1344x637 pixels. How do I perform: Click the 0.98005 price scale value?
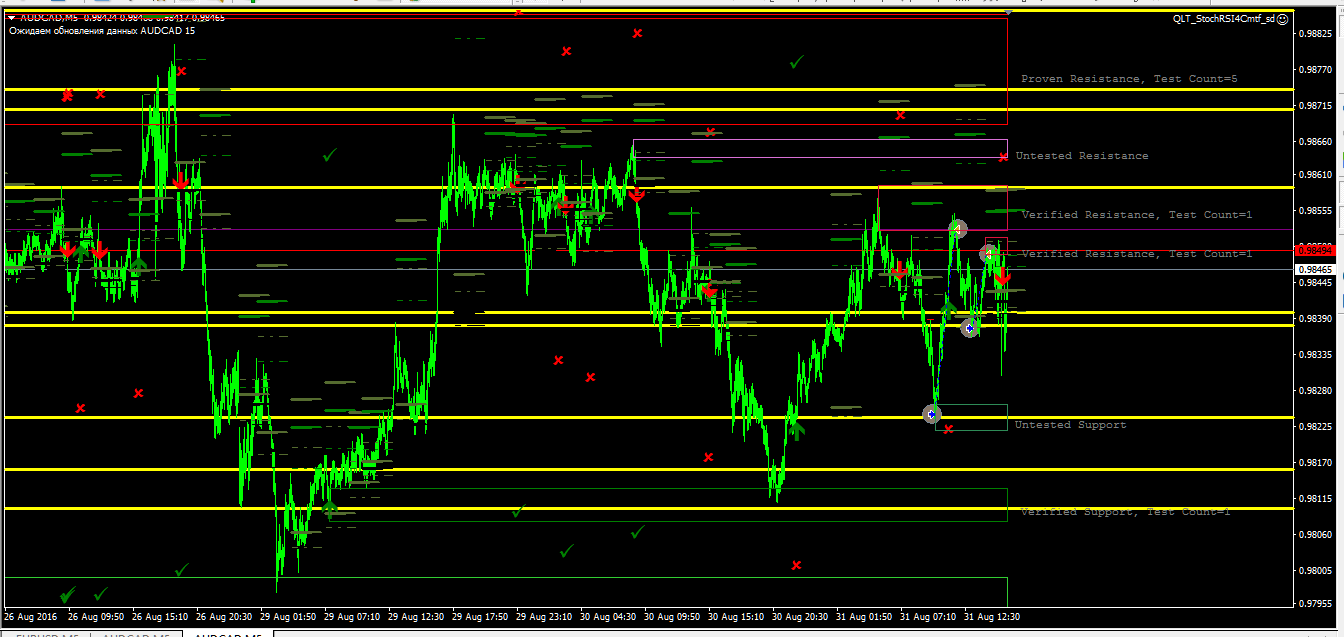tap(1314, 570)
